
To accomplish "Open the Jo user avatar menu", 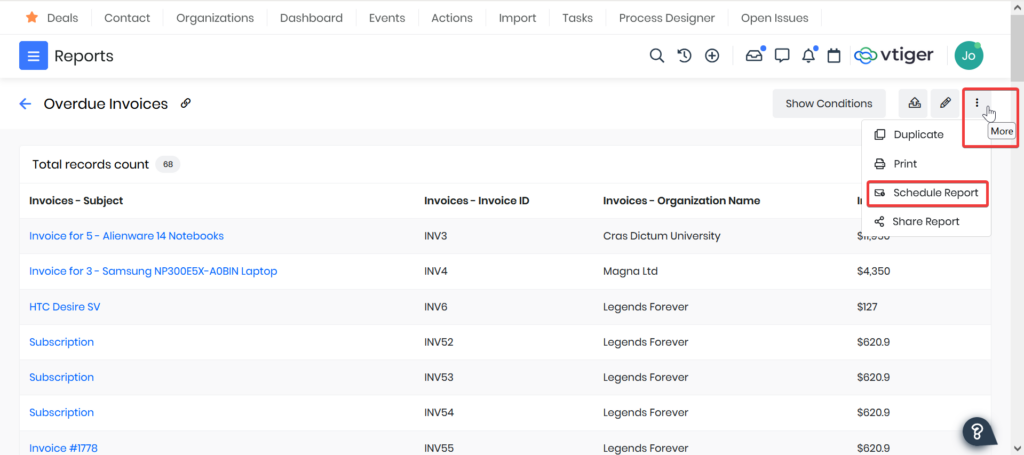I will [968, 56].
